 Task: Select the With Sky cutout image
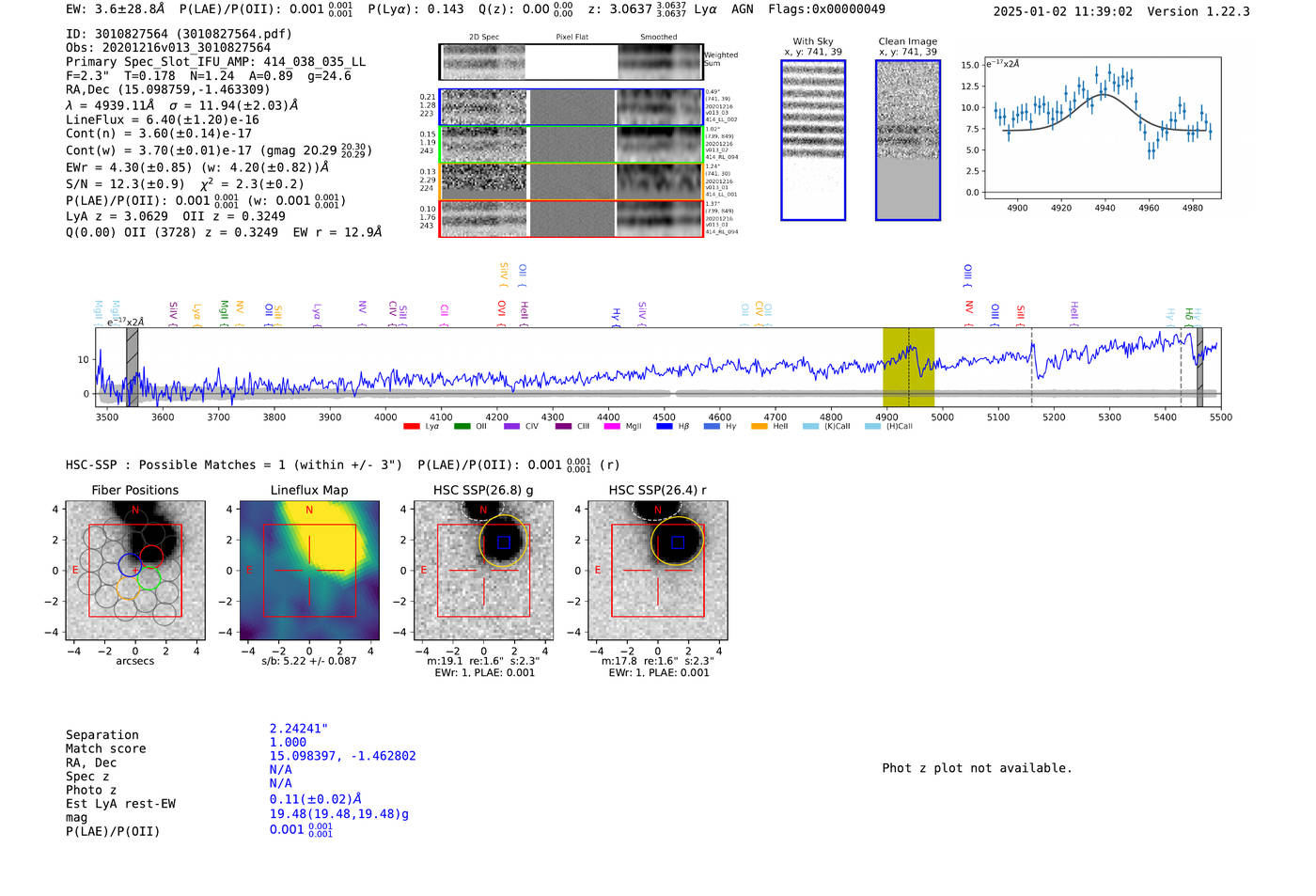pos(813,140)
